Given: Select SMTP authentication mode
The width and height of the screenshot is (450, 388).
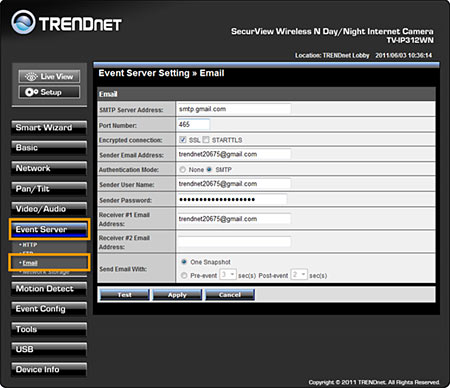Looking at the screenshot, I should pyautogui.click(x=209, y=169).
